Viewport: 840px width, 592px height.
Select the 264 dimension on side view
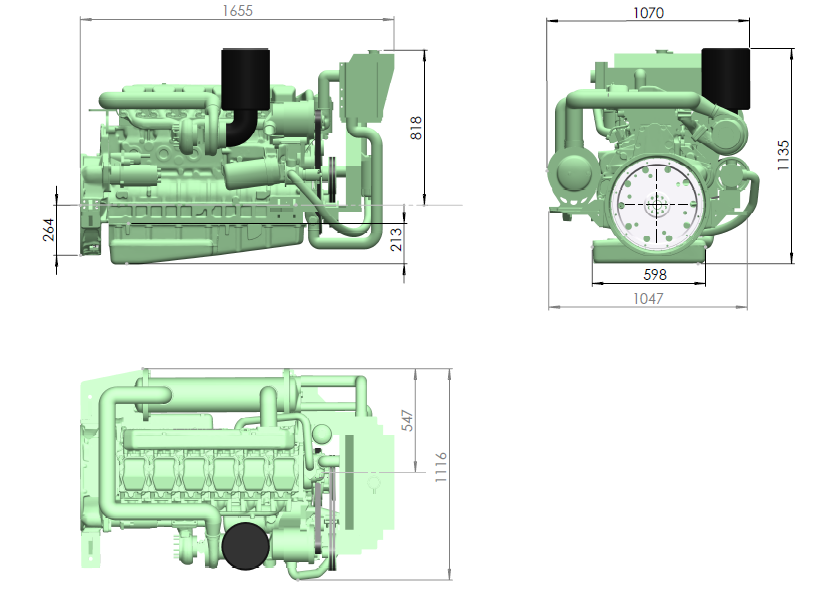pos(49,229)
